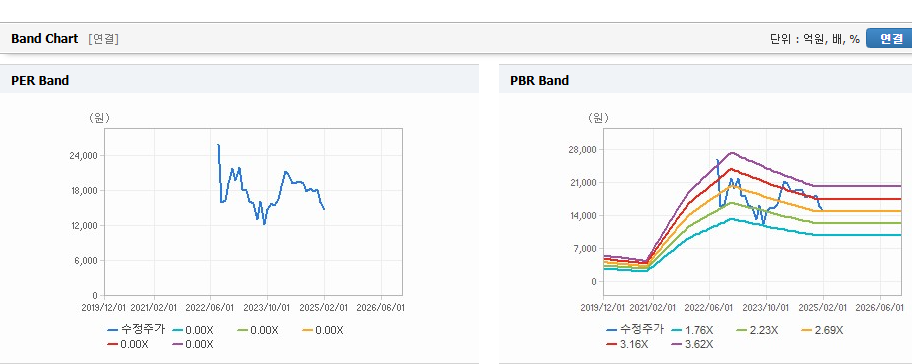
Task: Toggle the 2.69X legend series
Action: click(822, 330)
